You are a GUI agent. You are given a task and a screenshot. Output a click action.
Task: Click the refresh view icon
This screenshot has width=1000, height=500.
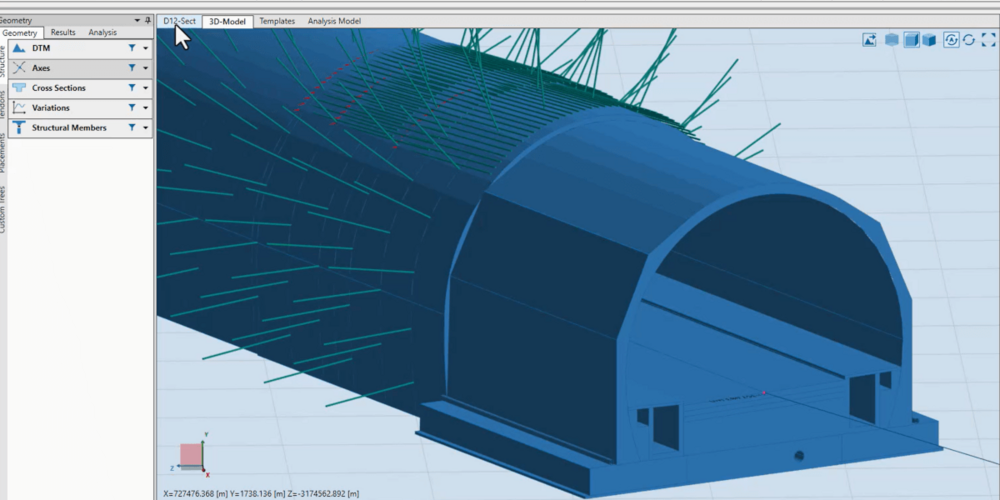(969, 40)
